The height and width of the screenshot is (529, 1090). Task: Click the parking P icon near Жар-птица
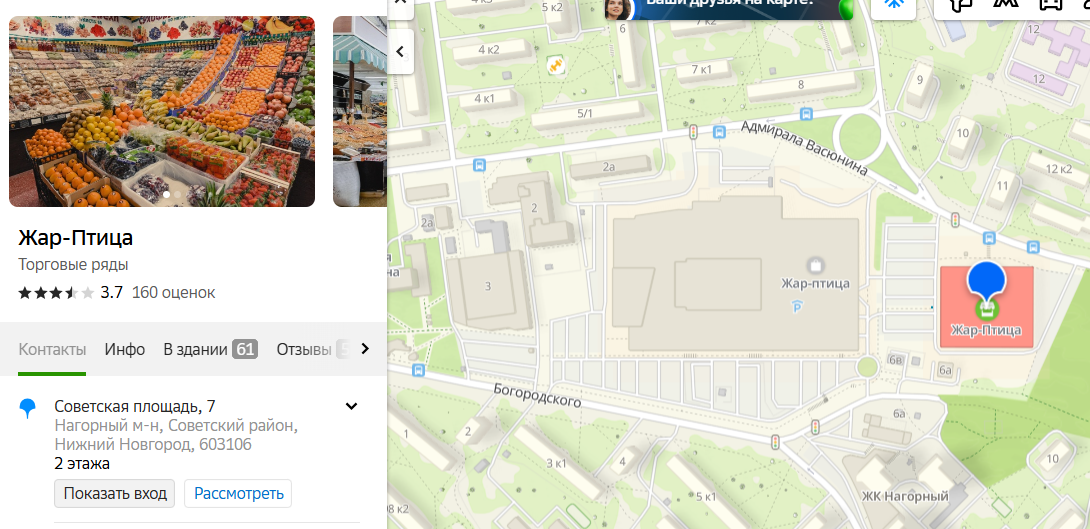[x=797, y=306]
